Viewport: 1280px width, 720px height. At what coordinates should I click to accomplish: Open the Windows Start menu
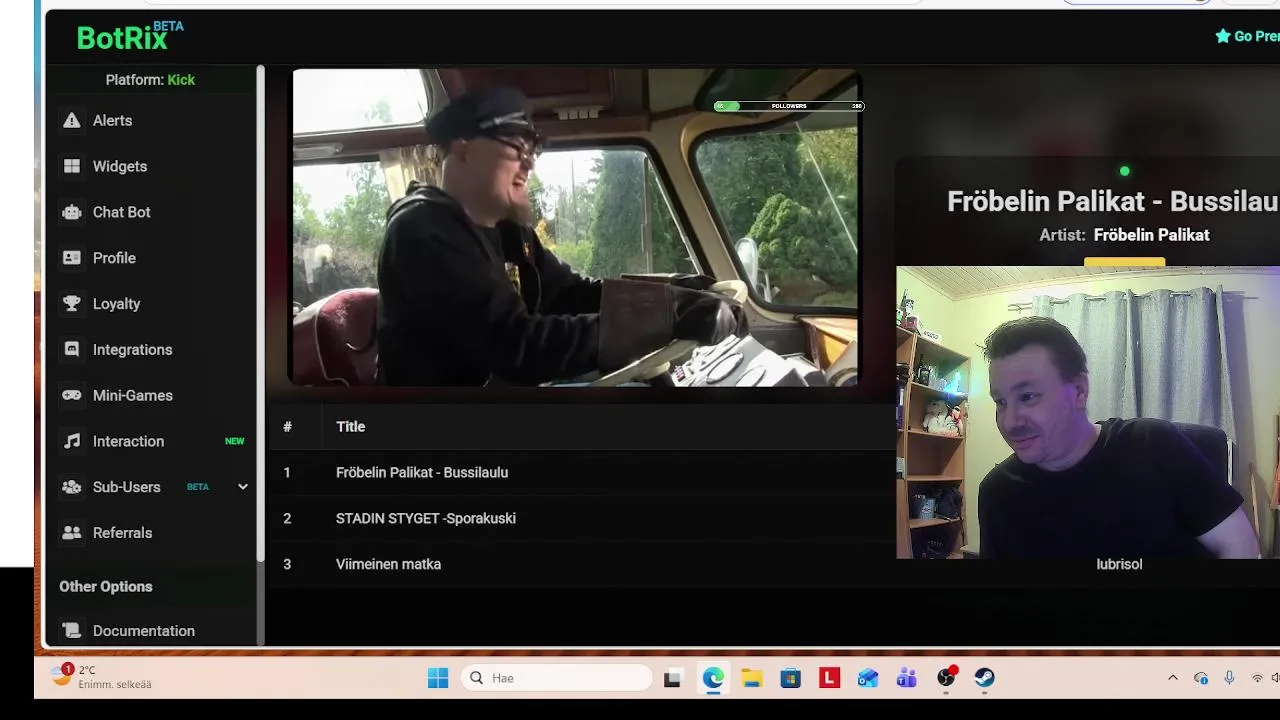tap(438, 678)
